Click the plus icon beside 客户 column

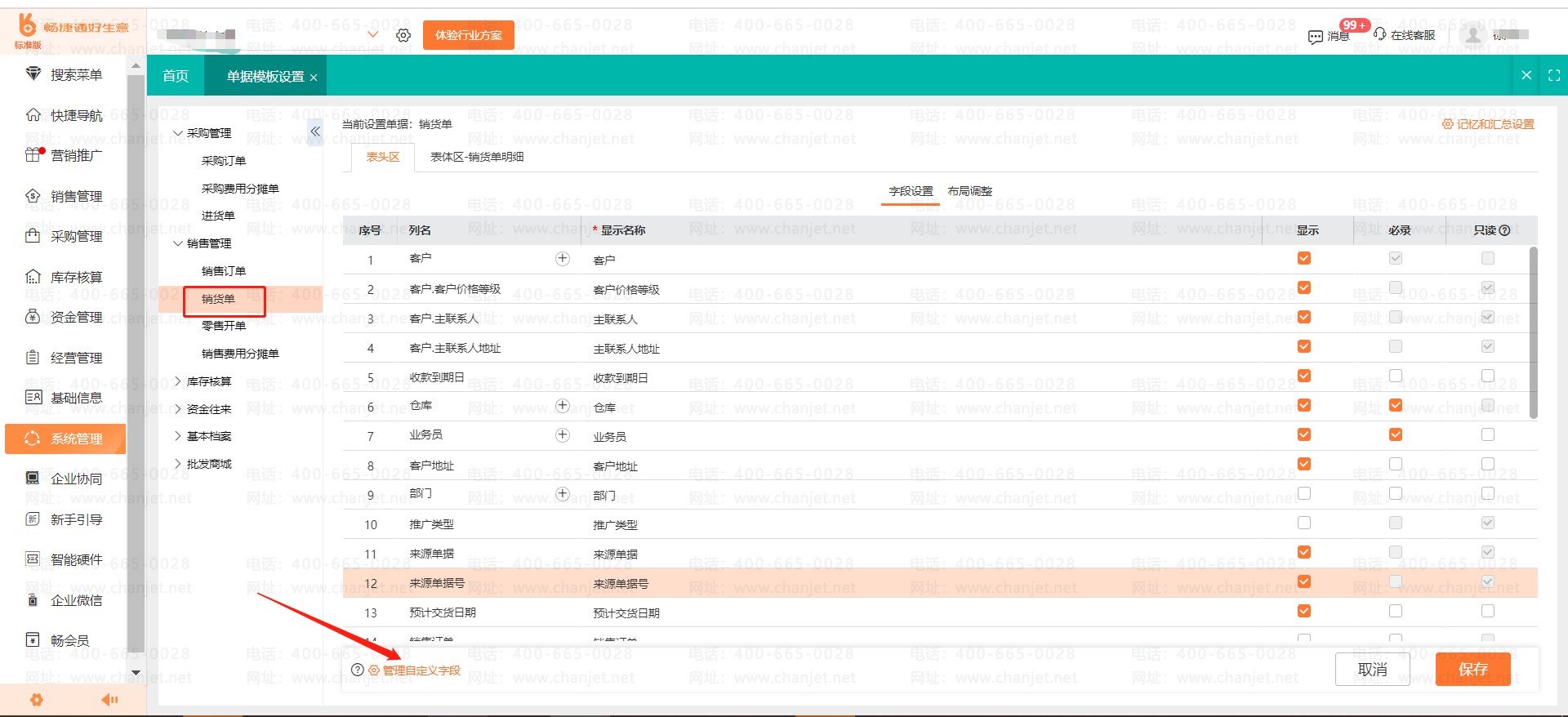563,259
